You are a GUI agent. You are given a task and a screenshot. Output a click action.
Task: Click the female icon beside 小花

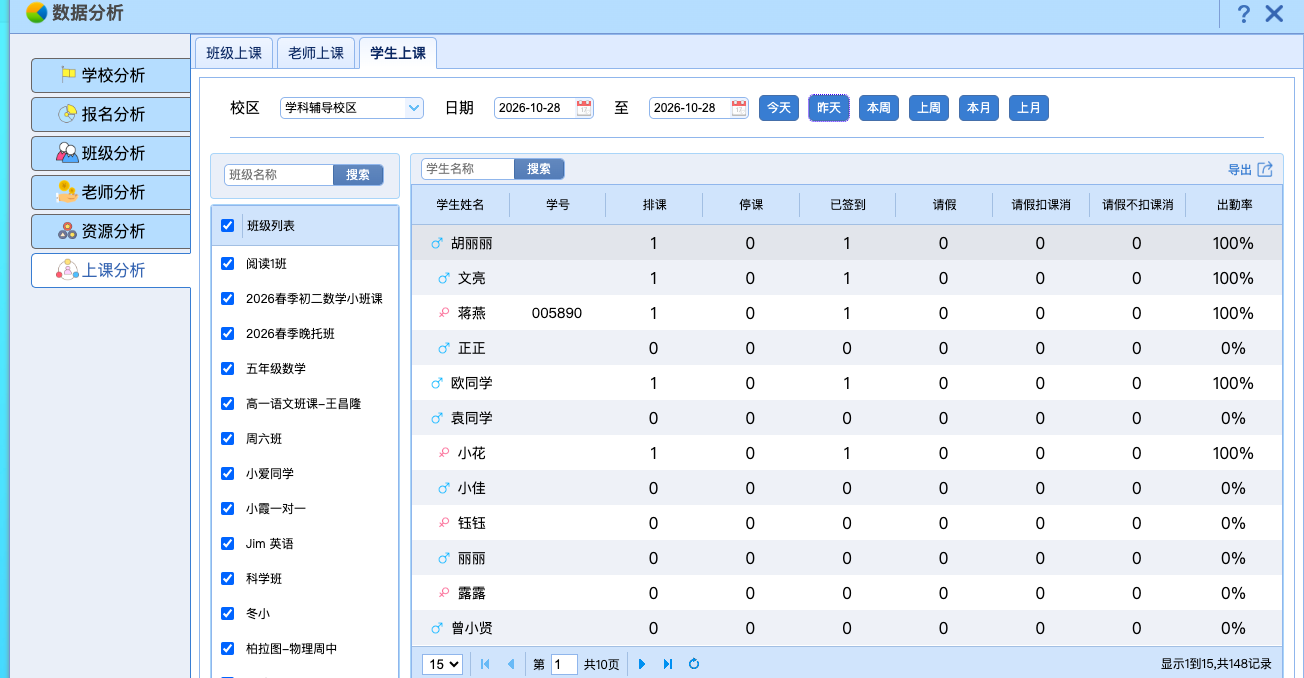pyautogui.click(x=444, y=453)
